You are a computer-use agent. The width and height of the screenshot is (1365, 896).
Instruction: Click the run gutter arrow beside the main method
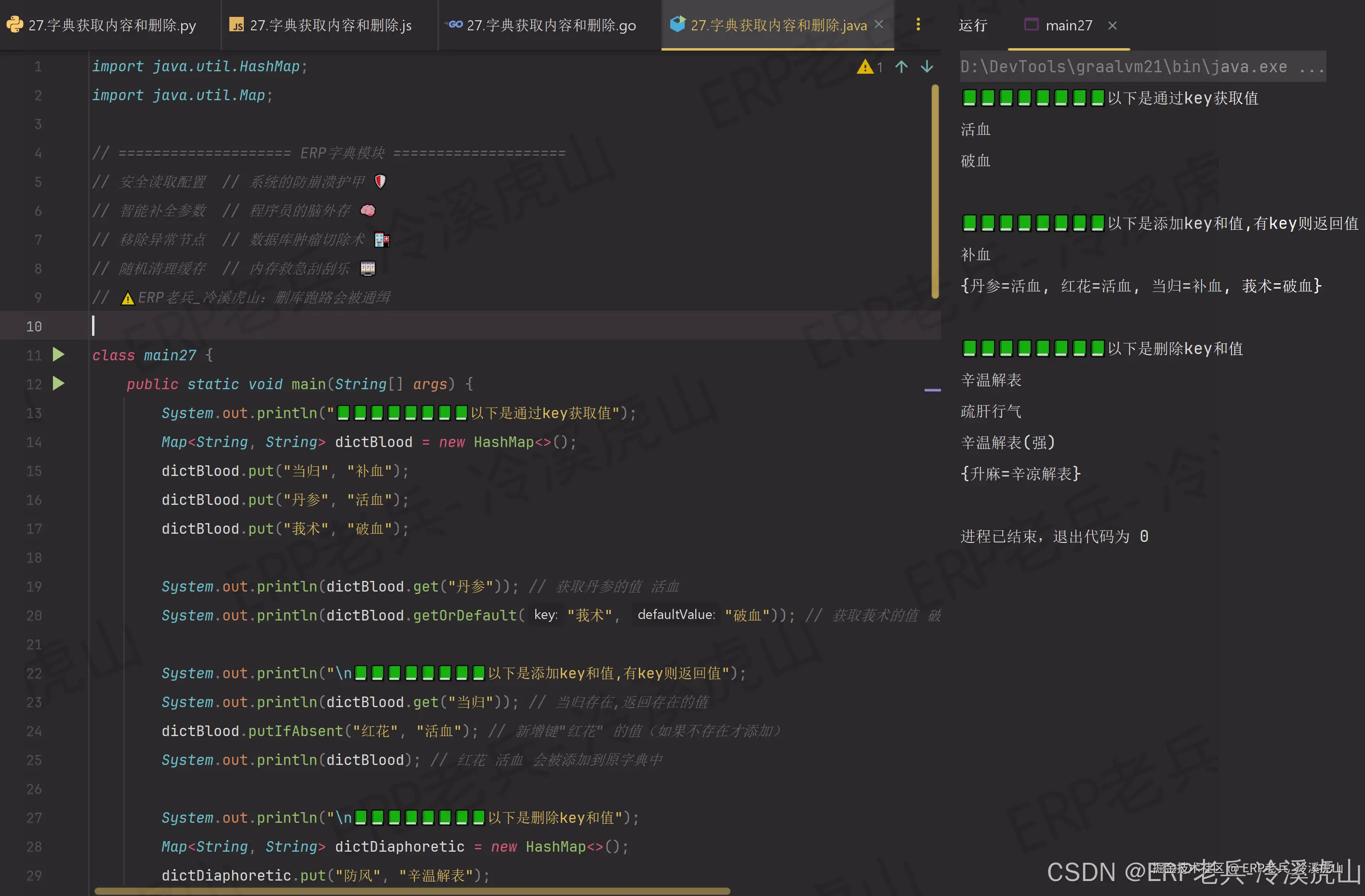[58, 383]
